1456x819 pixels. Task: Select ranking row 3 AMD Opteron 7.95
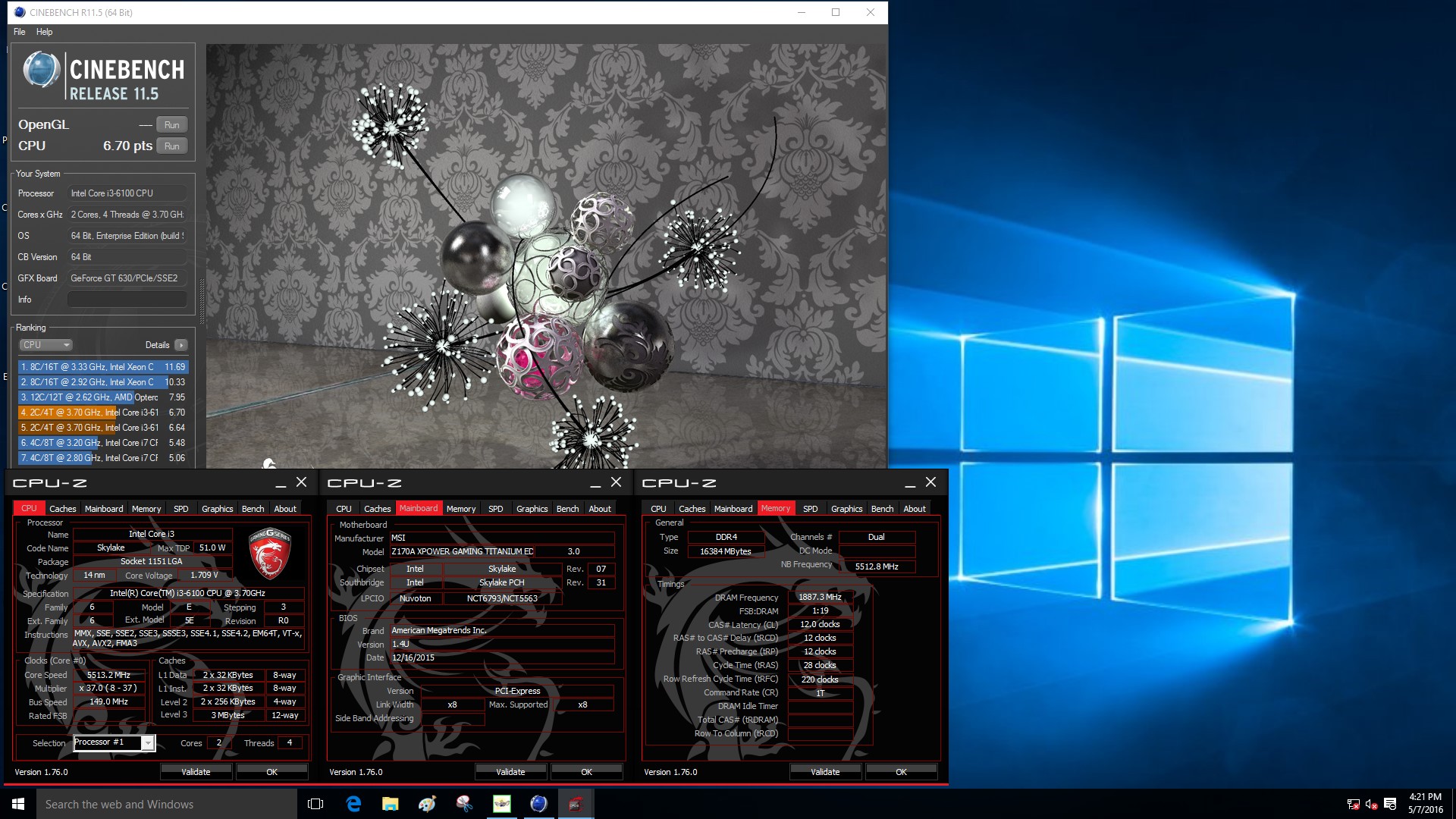(x=102, y=397)
